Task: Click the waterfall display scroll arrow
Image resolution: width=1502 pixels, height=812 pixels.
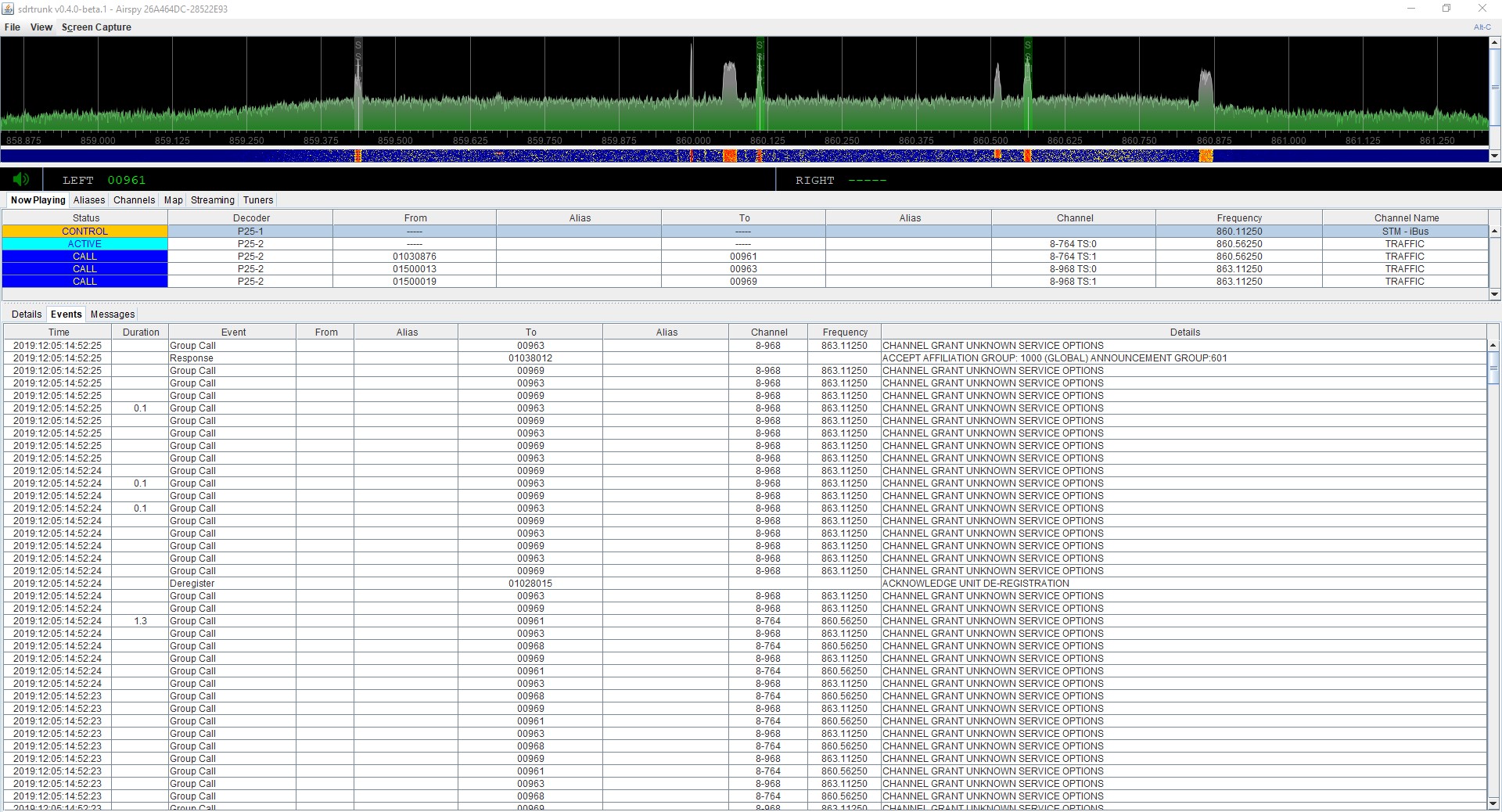Action: (1495, 156)
